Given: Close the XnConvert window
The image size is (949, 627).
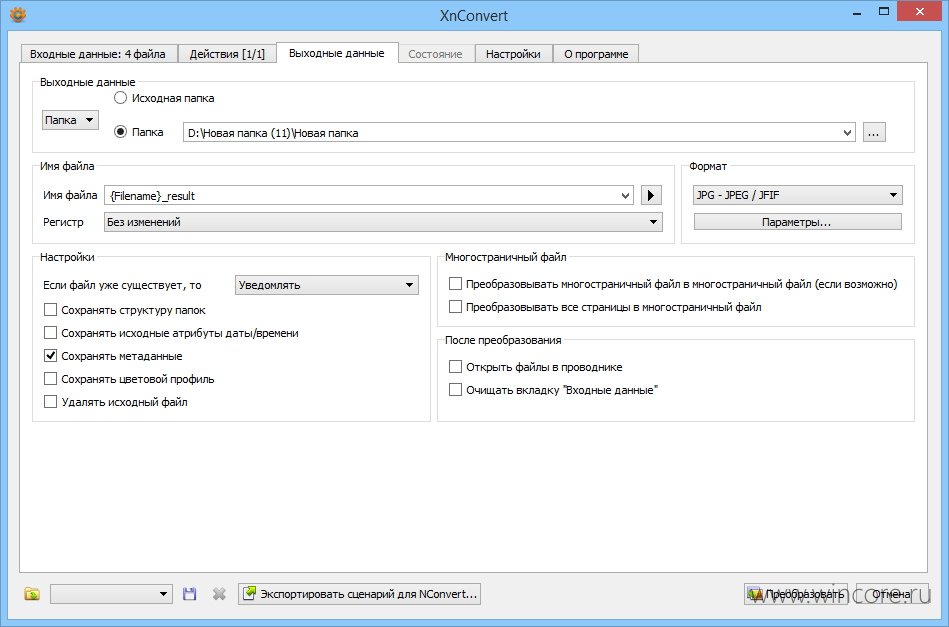Looking at the screenshot, I should pos(920,12).
